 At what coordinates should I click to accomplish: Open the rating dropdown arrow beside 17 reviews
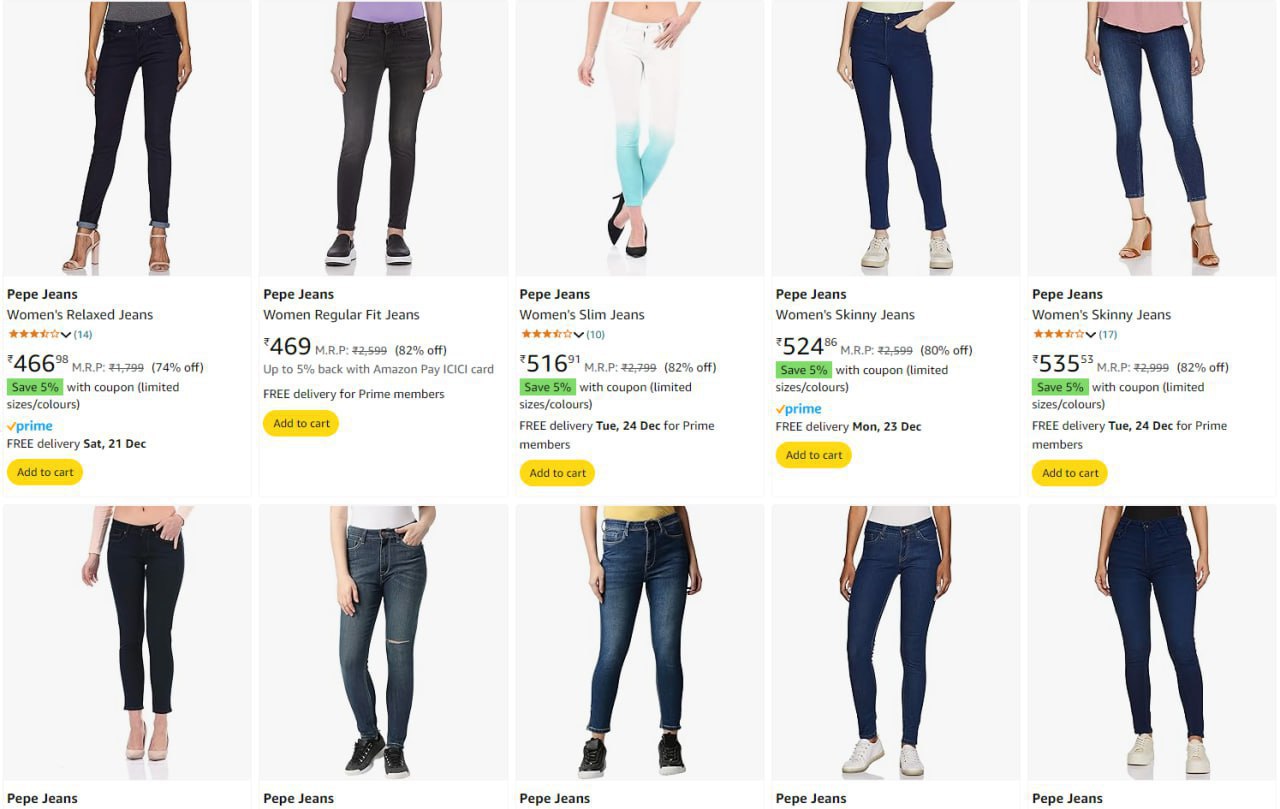point(1090,335)
